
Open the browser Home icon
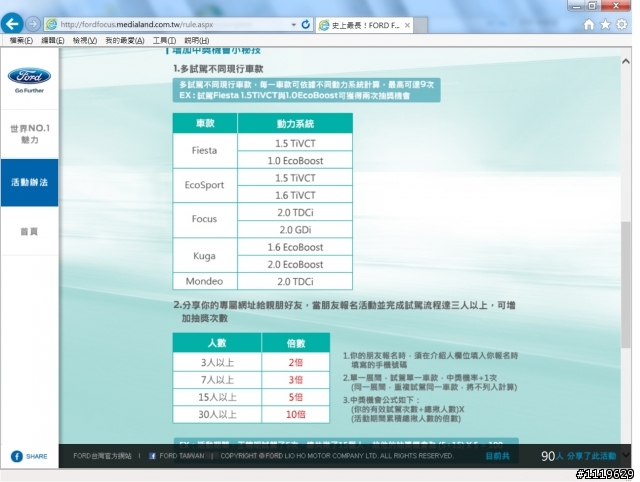pyautogui.click(x=589, y=24)
